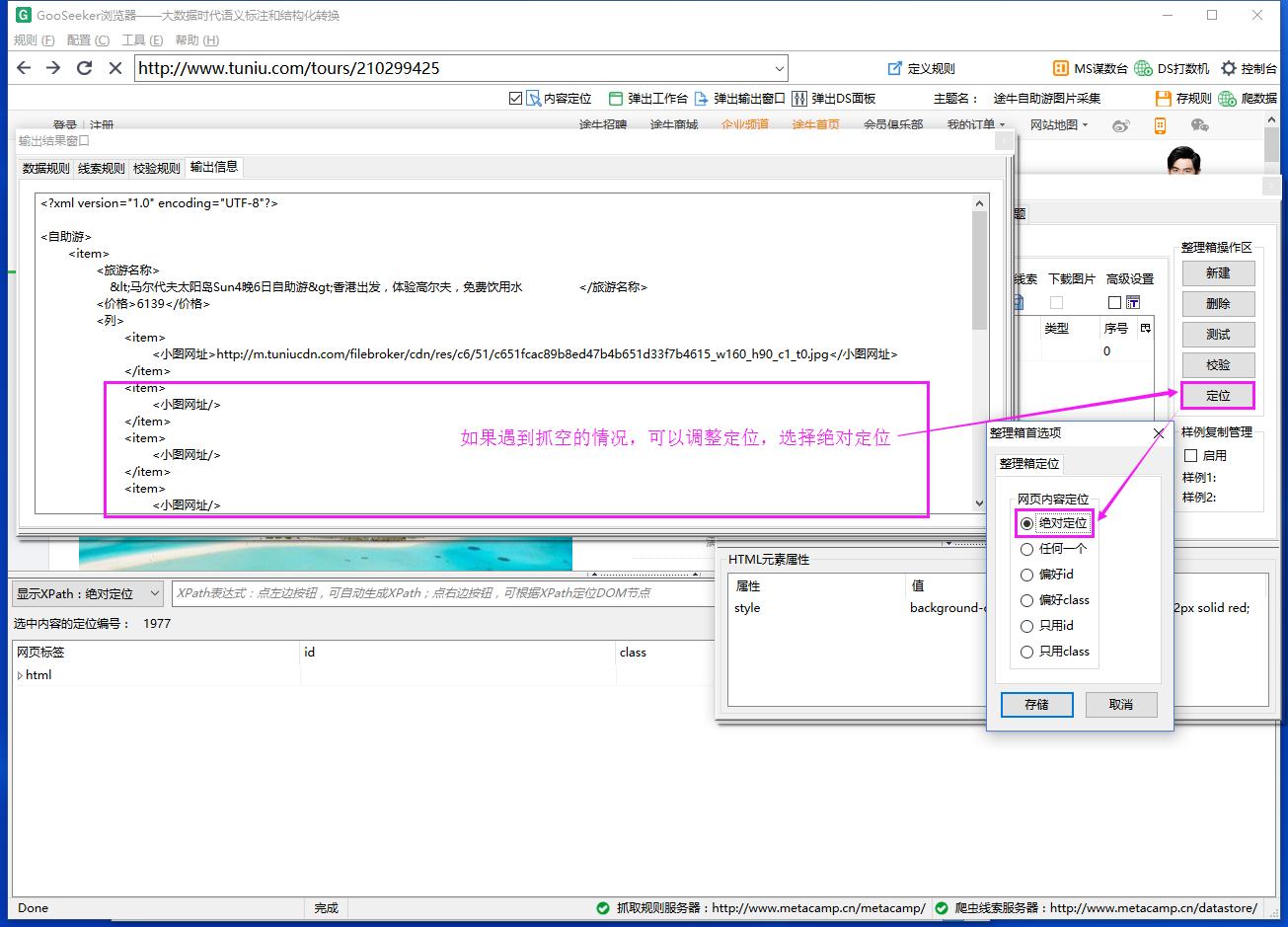The image size is (1288, 927).
Task: Enable the 启用 sample copy checkbox
Action: point(1190,456)
